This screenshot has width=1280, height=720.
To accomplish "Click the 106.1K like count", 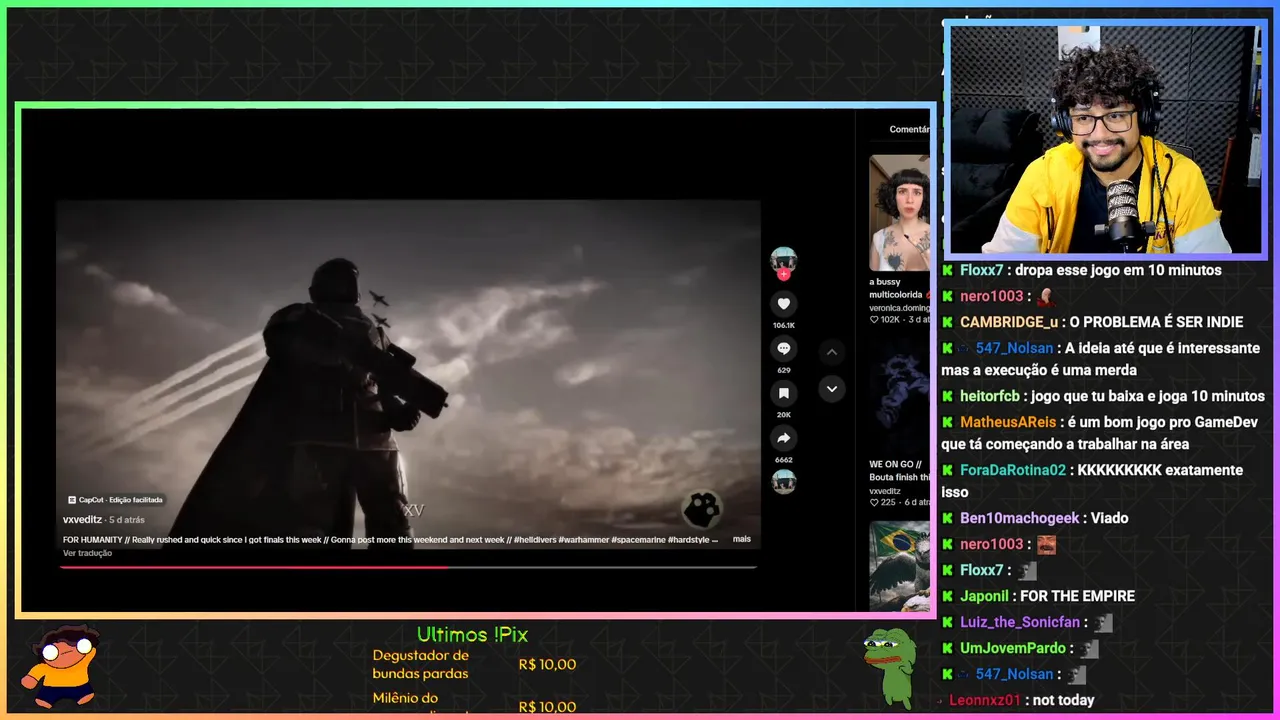I will (784, 325).
